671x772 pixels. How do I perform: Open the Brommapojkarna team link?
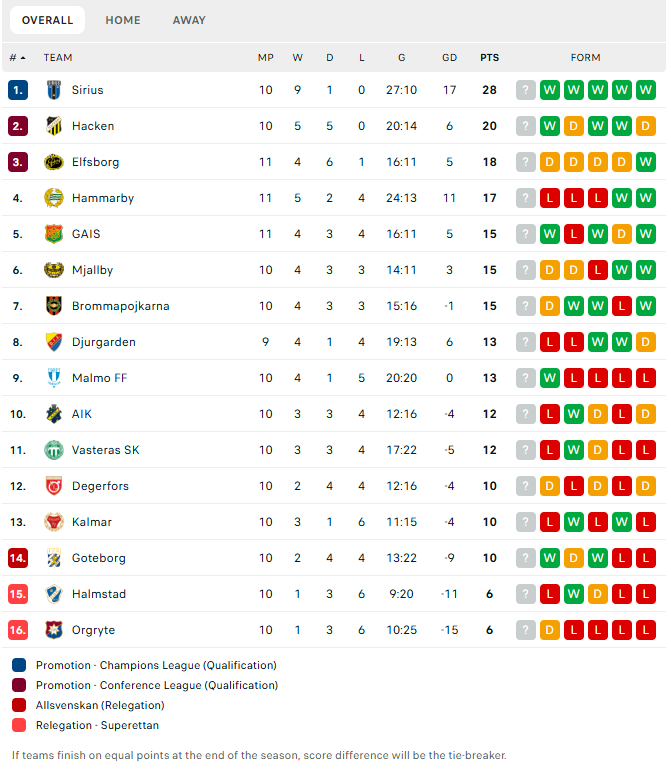pos(121,306)
